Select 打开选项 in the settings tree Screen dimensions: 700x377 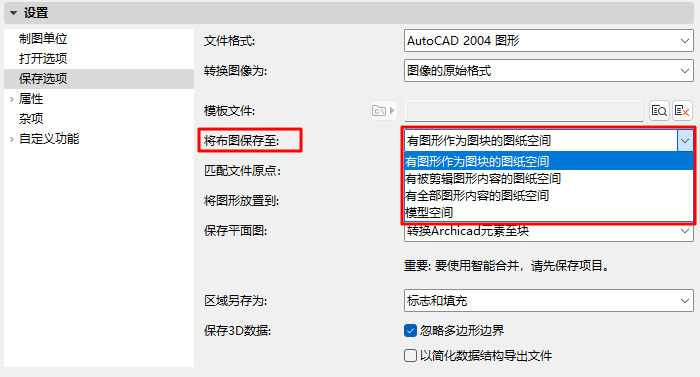click(43, 59)
